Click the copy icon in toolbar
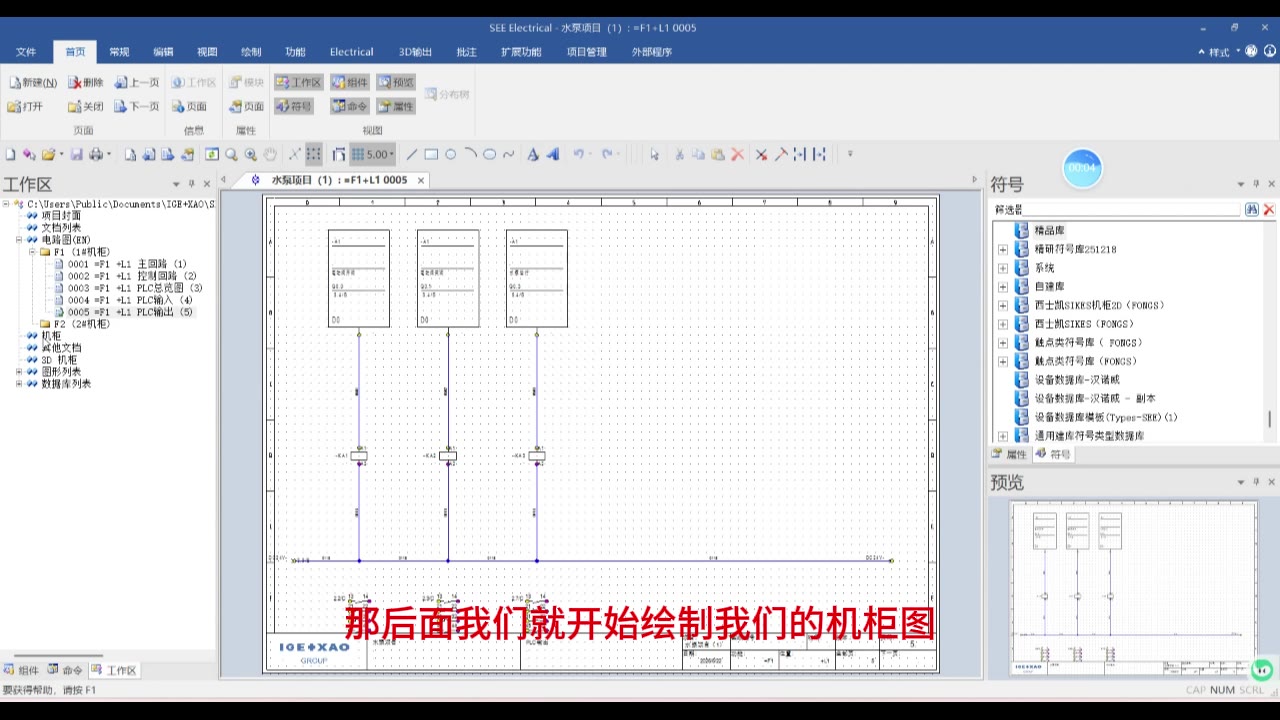Viewport: 1280px width, 720px height. point(698,154)
